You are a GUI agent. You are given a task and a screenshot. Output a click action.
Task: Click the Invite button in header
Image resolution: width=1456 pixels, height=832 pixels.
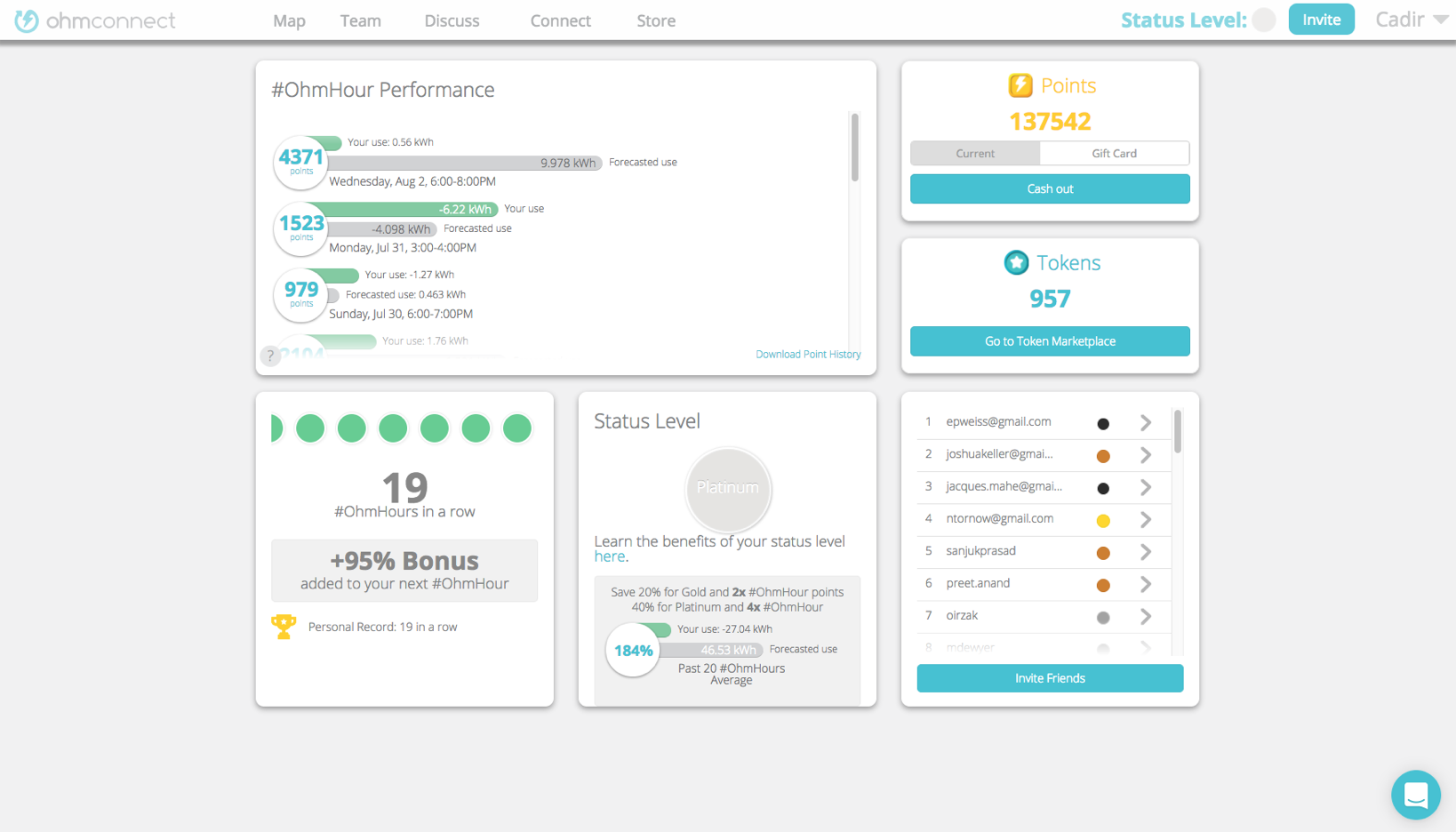pyautogui.click(x=1321, y=20)
